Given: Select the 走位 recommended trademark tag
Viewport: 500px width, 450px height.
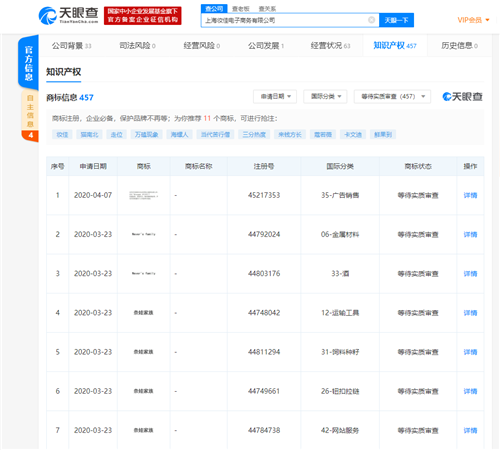Looking at the screenshot, I should click(116, 134).
